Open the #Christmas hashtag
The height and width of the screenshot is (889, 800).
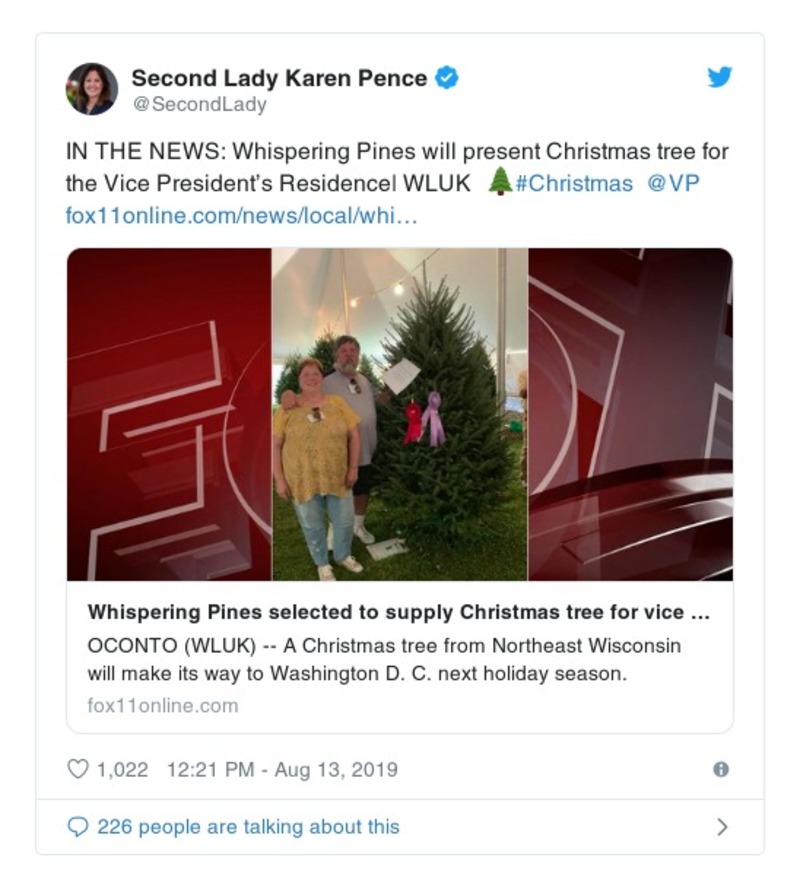click(574, 184)
